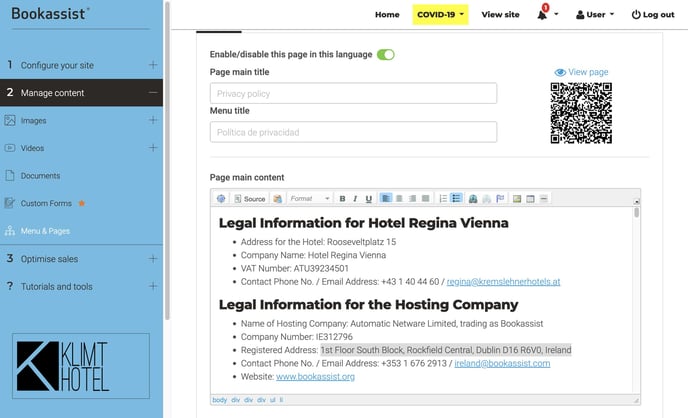Toggle bold formatting in editor toolbar
Viewport: 688px width, 418px height.
[342, 199]
